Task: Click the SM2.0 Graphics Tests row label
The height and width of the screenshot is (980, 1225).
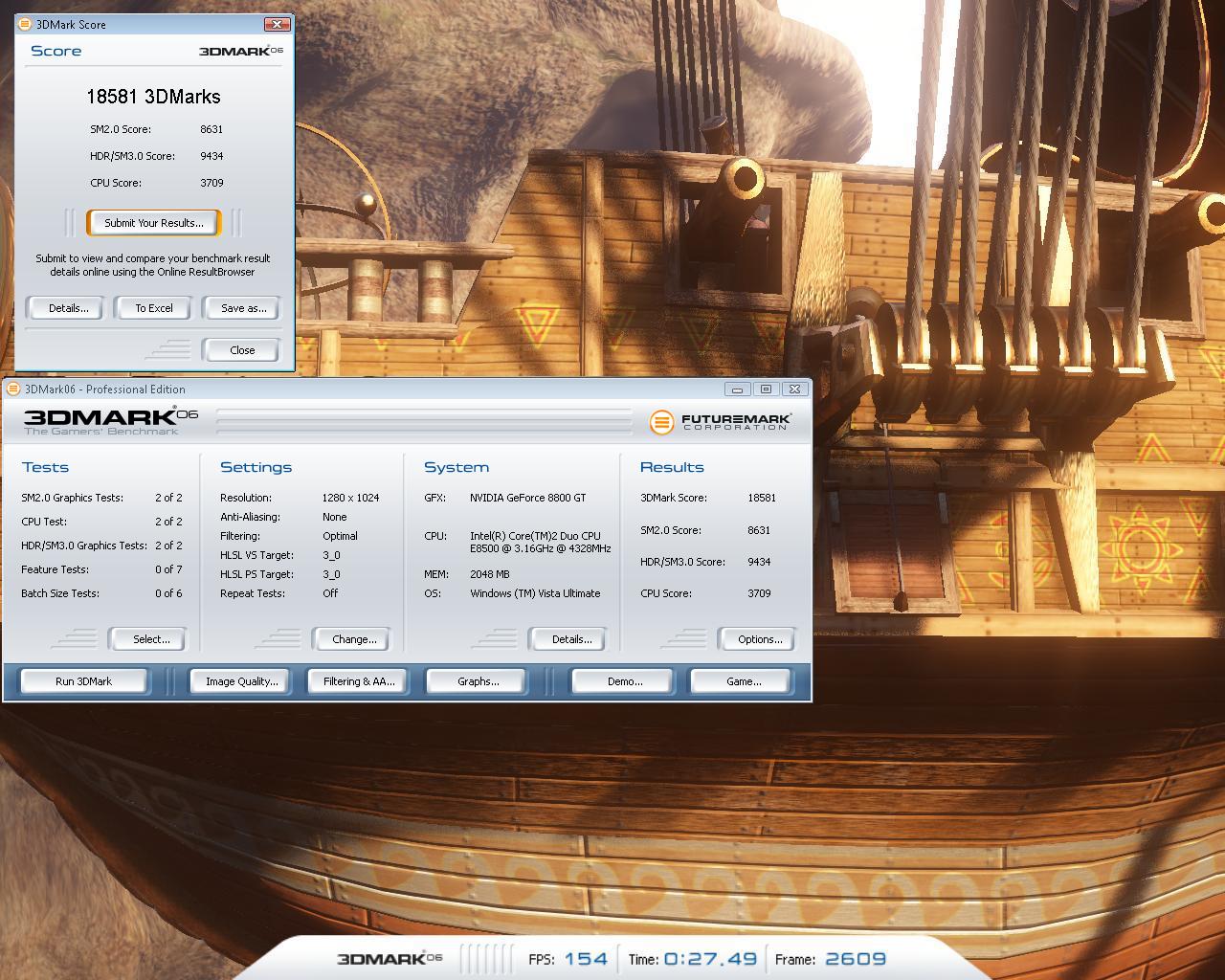Action: tap(72, 498)
